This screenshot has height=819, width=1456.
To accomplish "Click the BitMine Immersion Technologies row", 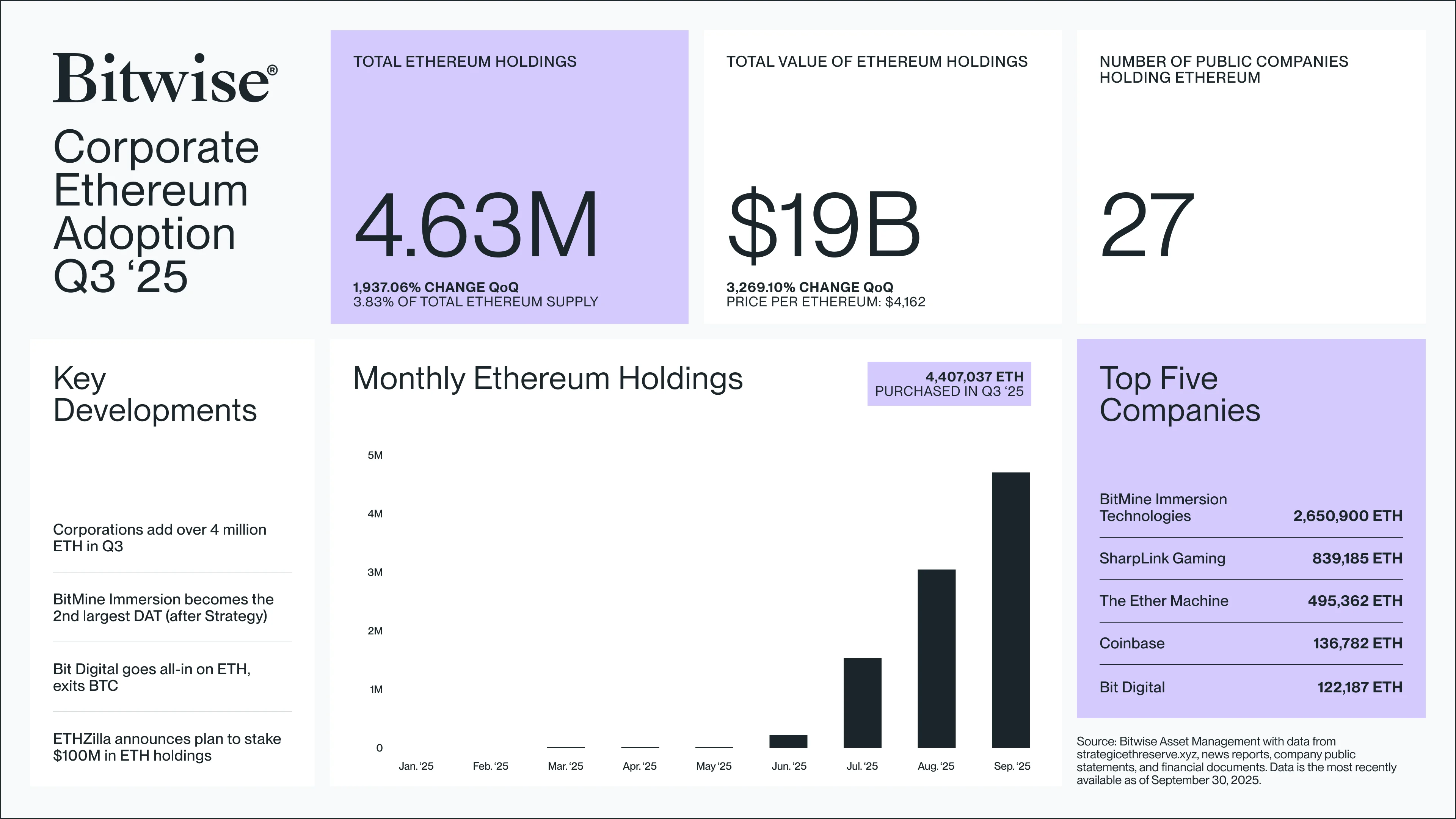I will point(1250,508).
